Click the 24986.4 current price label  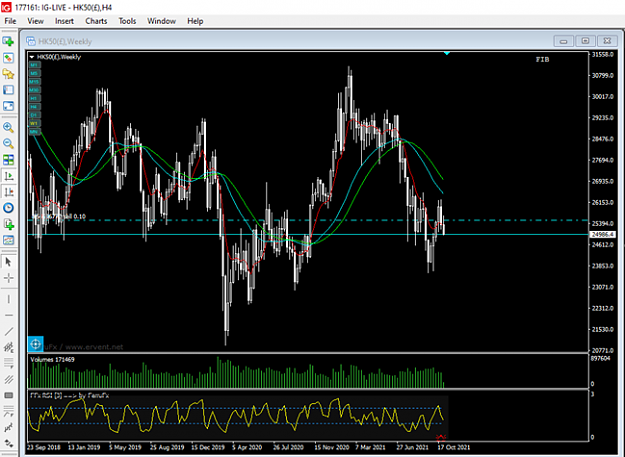(x=602, y=235)
